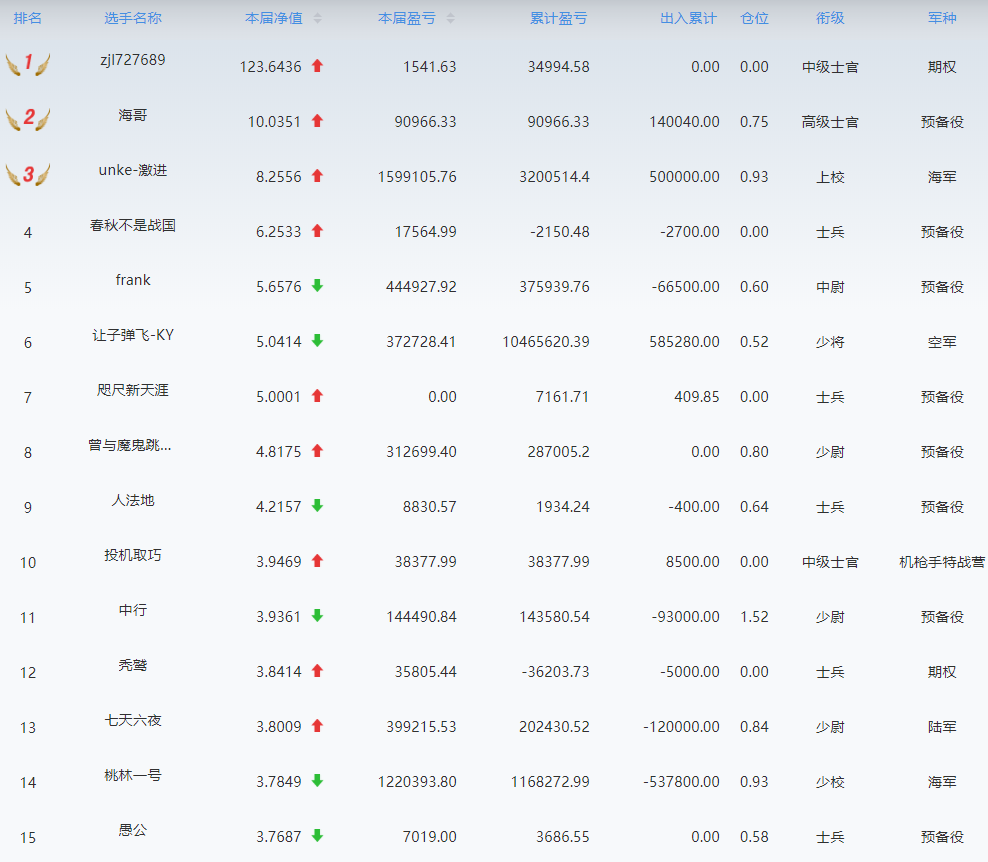Open player 桃林一号
This screenshot has height=862, width=988.
pos(133,775)
